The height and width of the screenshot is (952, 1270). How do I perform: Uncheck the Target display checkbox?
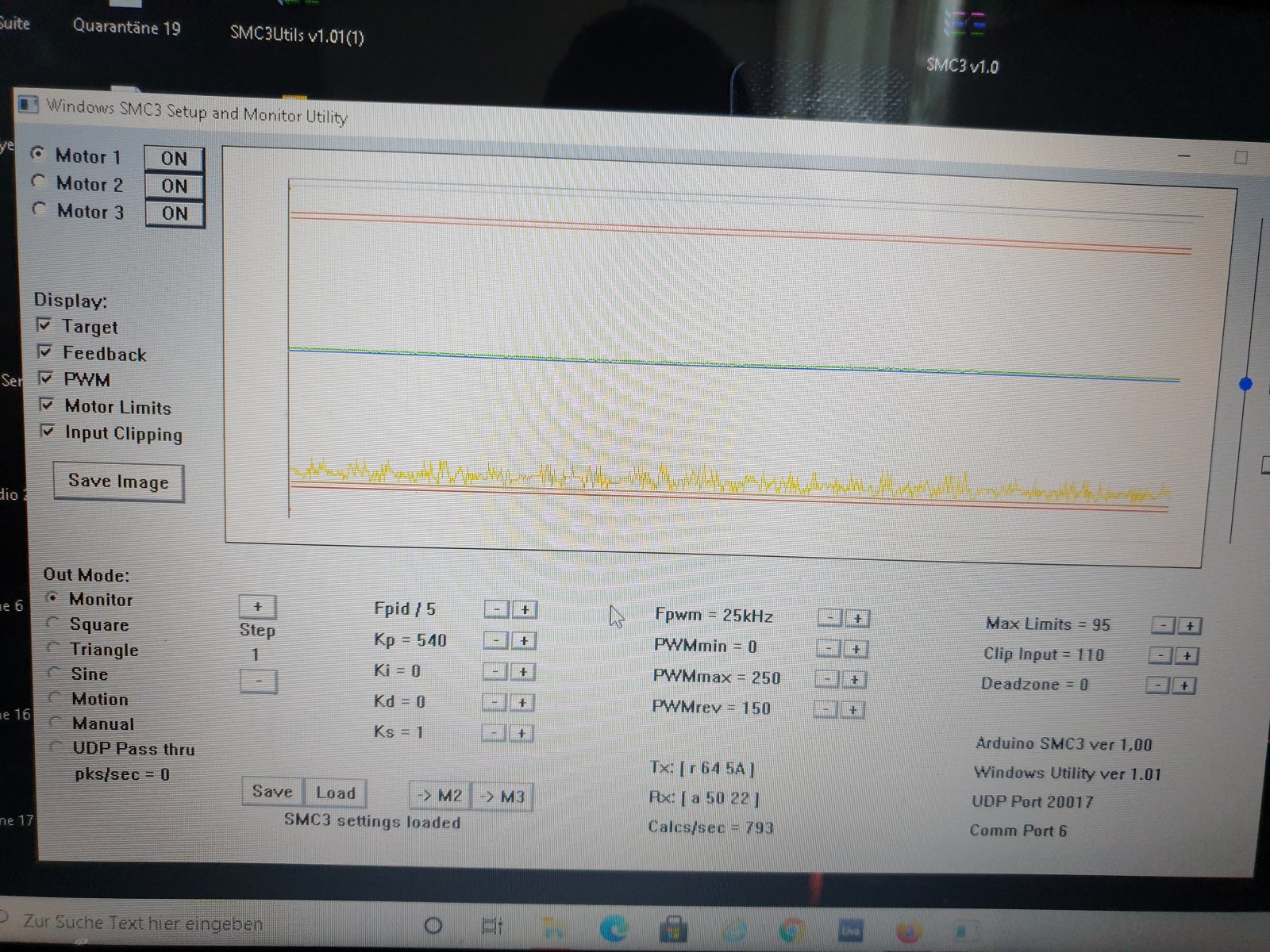(44, 325)
